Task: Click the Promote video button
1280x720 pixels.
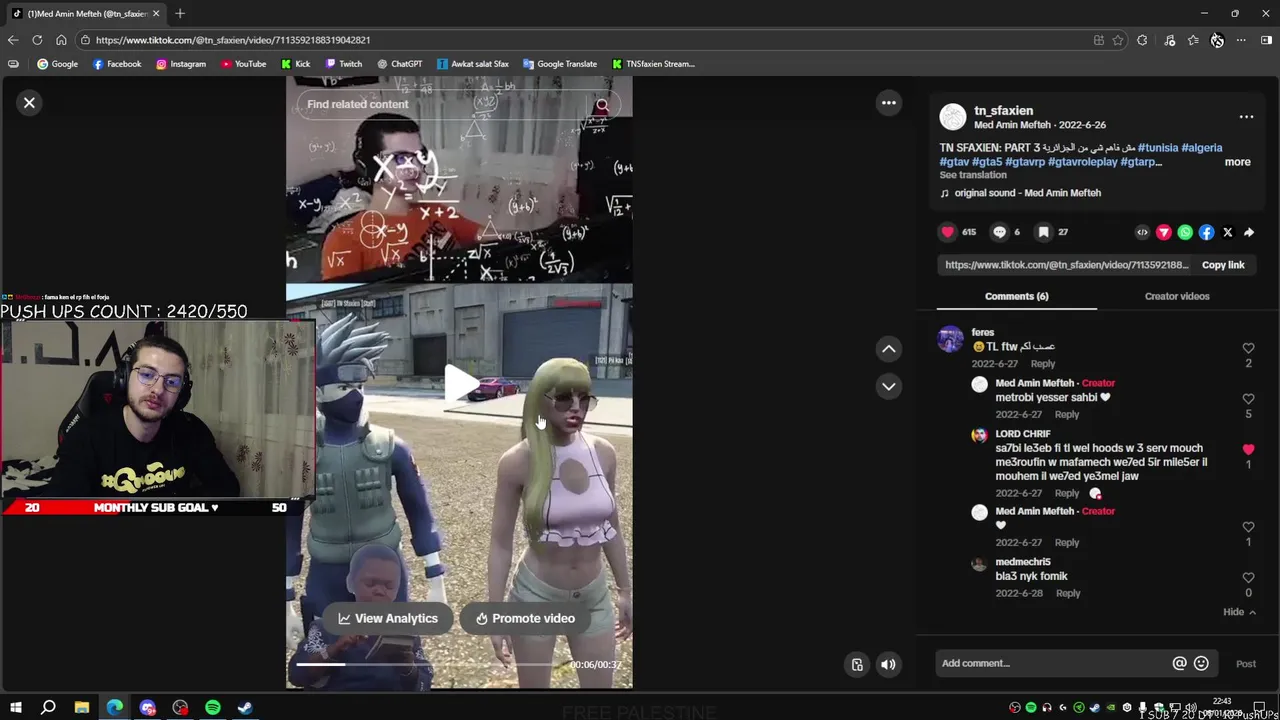Action: pyautogui.click(x=525, y=618)
